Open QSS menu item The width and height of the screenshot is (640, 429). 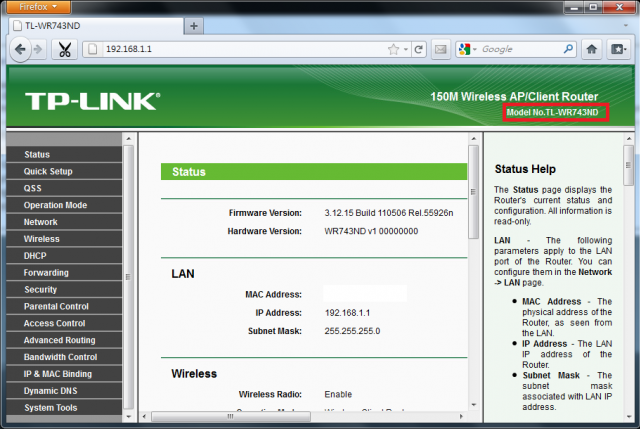click(64, 188)
